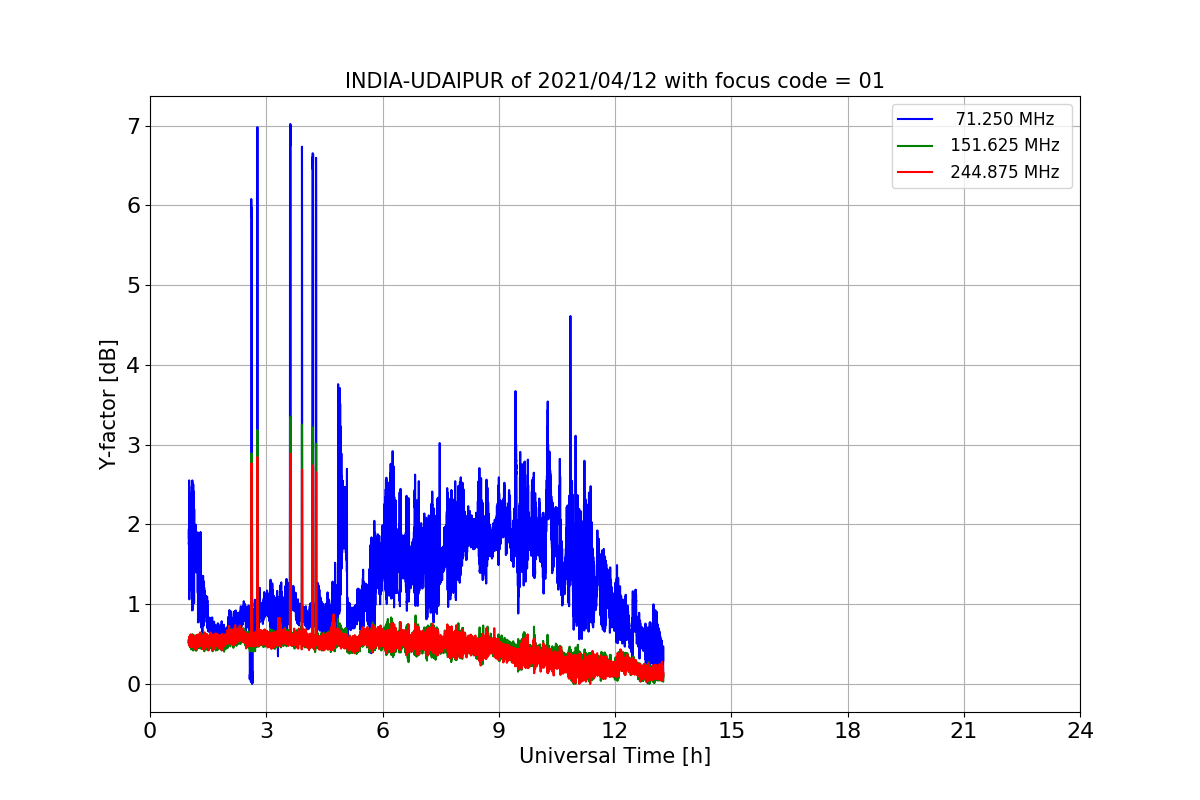Click y-axis tick label 6
The image size is (1200, 800).
tap(133, 206)
